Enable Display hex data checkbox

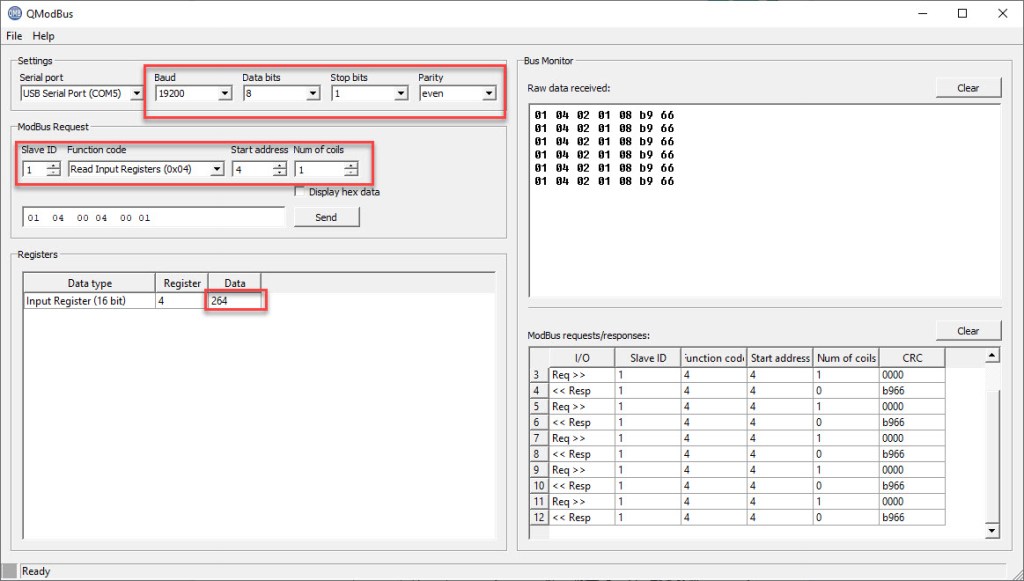coord(300,192)
